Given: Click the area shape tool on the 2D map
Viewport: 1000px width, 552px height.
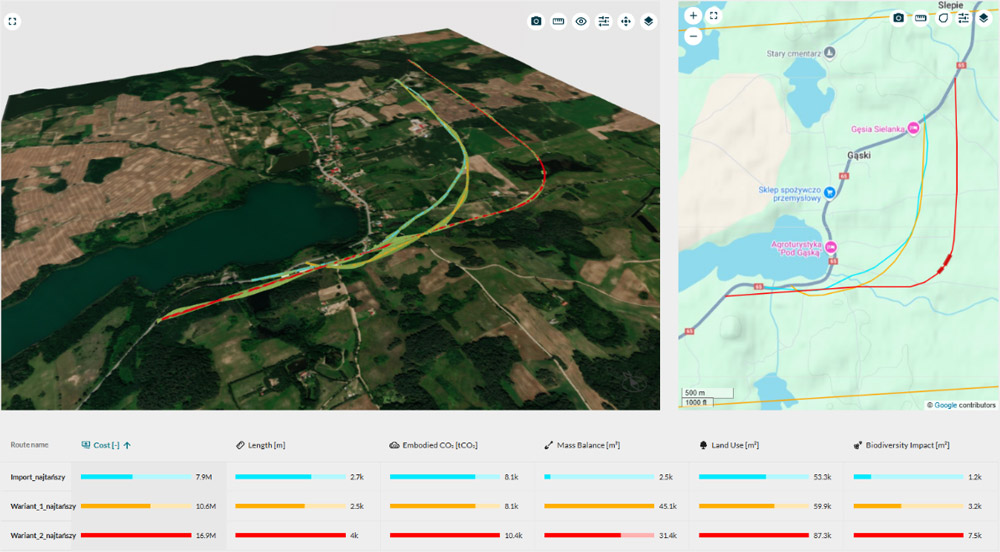Looking at the screenshot, I should click(943, 18).
